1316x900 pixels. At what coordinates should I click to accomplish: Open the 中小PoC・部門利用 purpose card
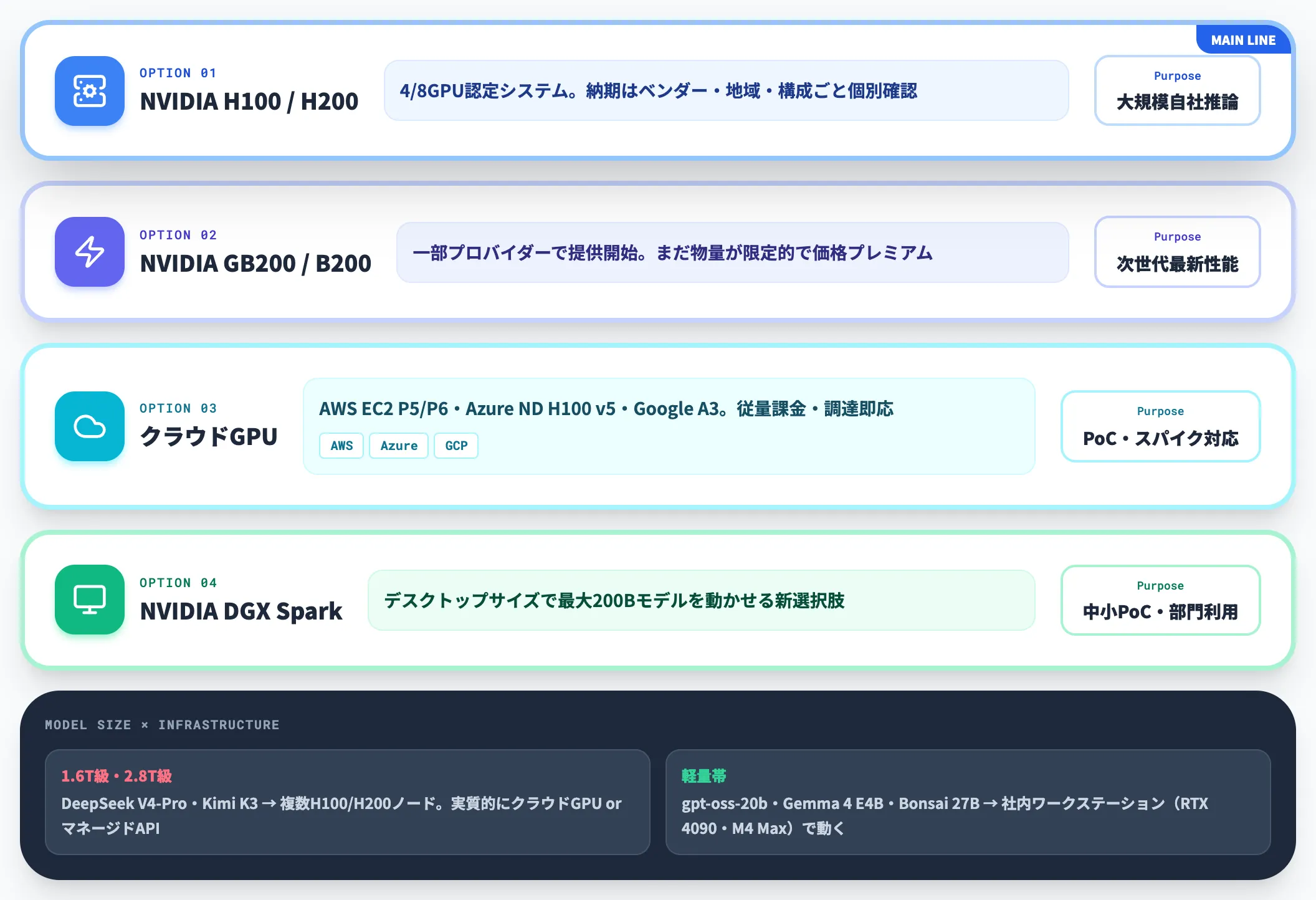(1161, 600)
